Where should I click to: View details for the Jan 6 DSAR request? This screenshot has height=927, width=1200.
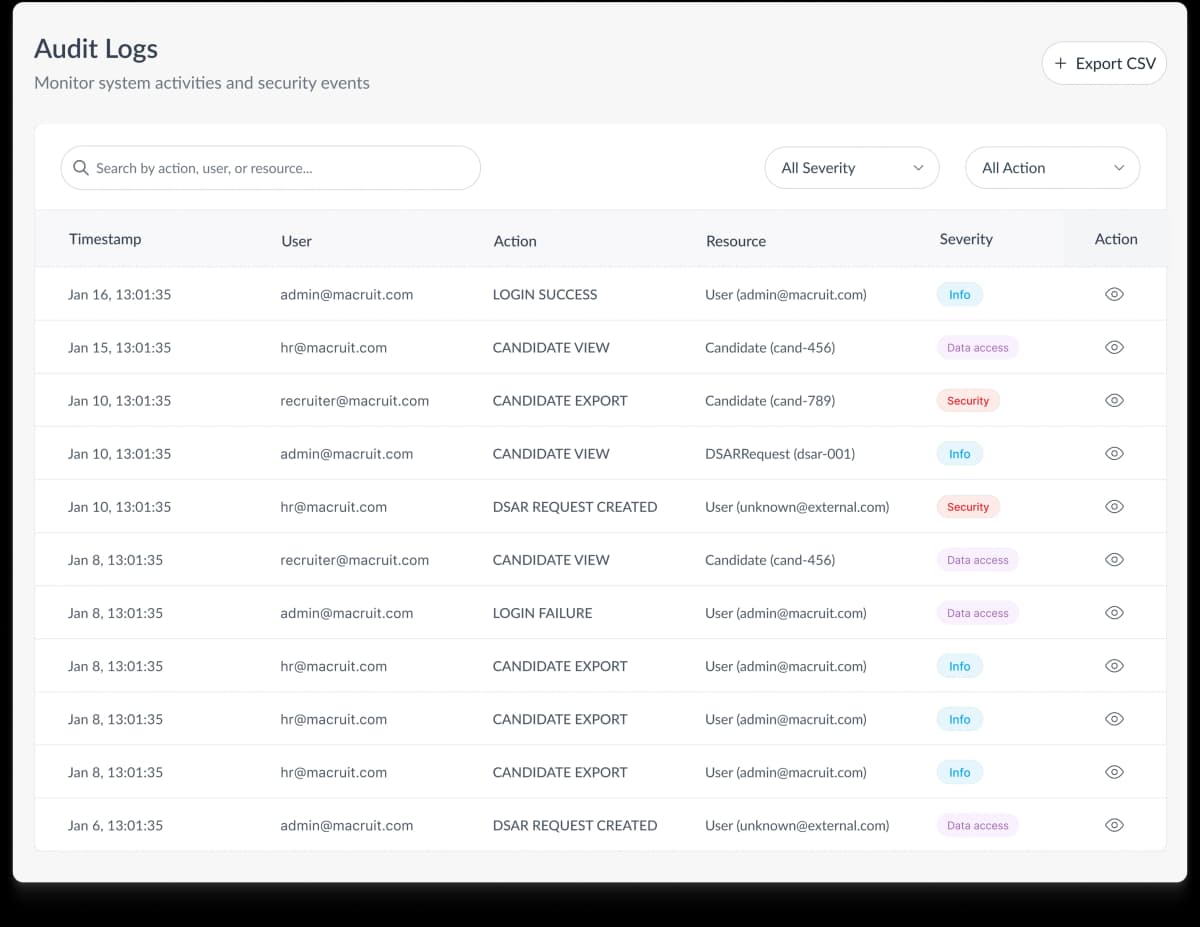coord(1114,824)
